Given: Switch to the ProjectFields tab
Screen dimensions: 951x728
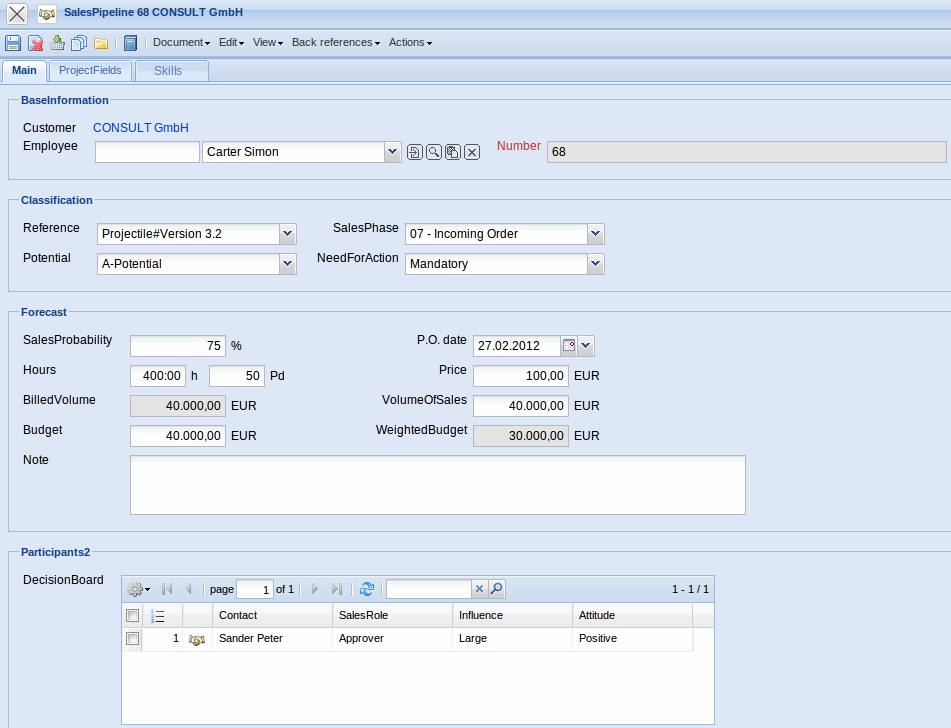Looking at the screenshot, I should coord(90,71).
